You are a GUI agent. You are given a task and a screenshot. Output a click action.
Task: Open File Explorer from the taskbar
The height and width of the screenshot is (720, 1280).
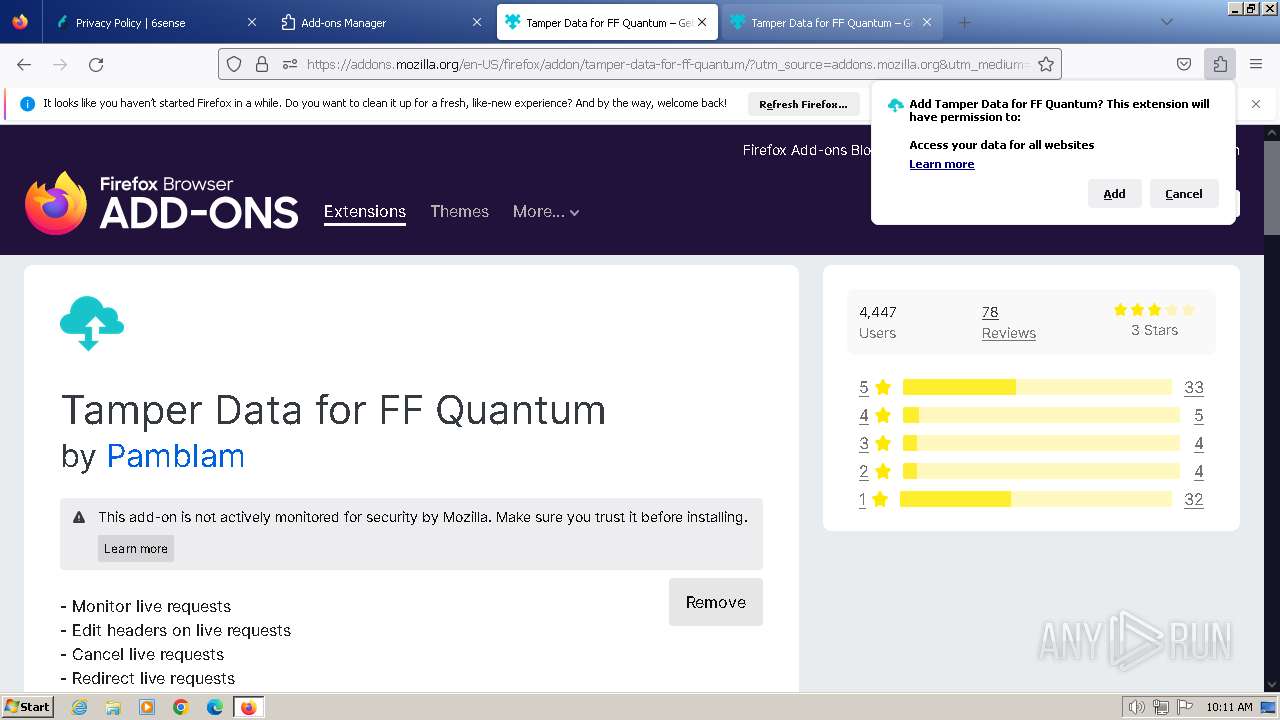click(x=113, y=707)
